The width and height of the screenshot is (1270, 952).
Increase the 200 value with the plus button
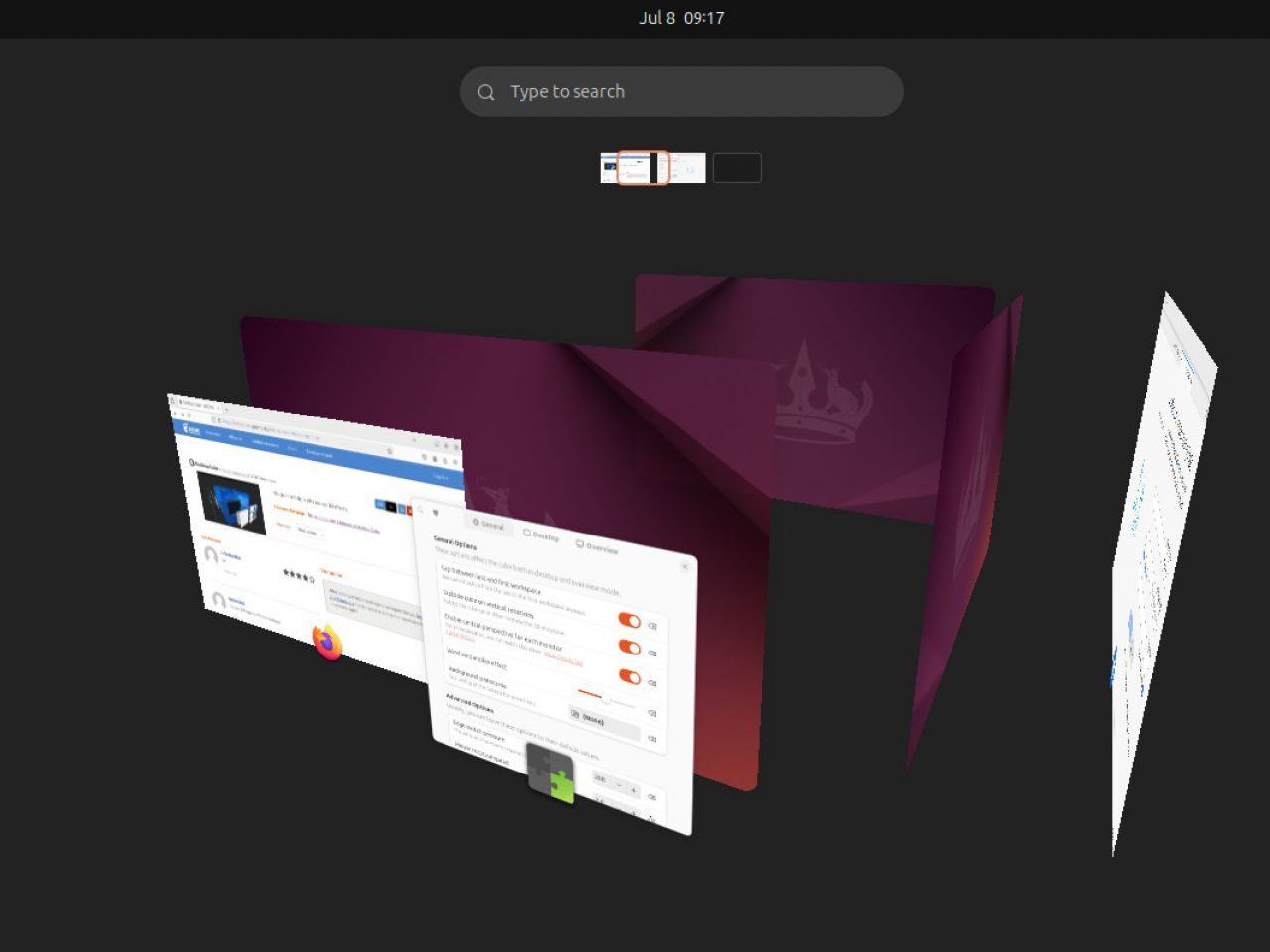click(x=634, y=790)
